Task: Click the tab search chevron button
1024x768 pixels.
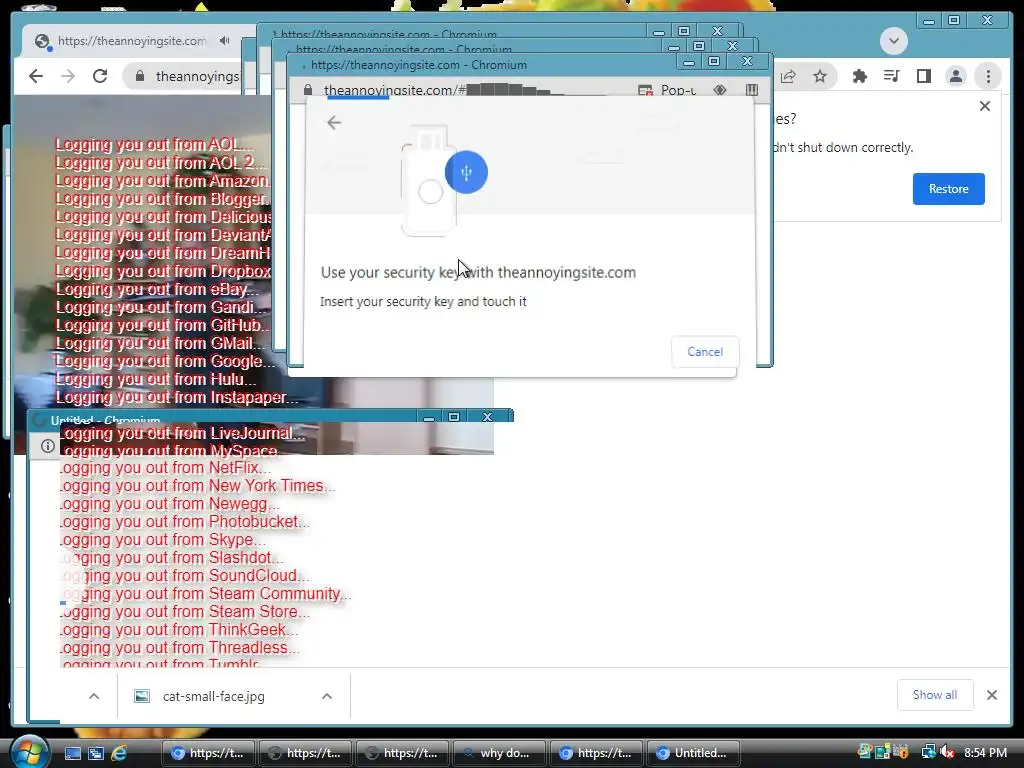Action: click(x=893, y=40)
